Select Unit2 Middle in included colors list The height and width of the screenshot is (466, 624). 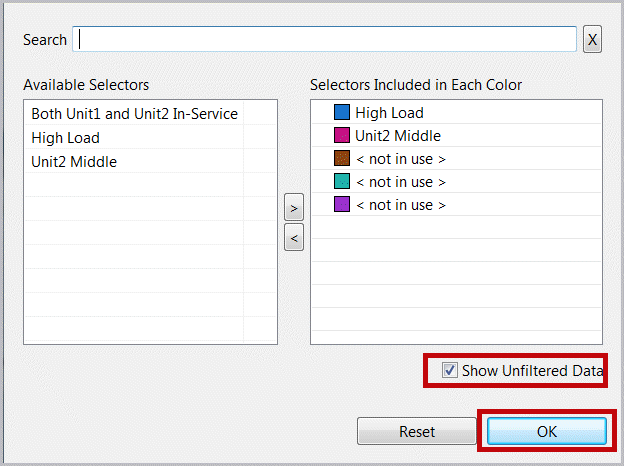pyautogui.click(x=397, y=136)
